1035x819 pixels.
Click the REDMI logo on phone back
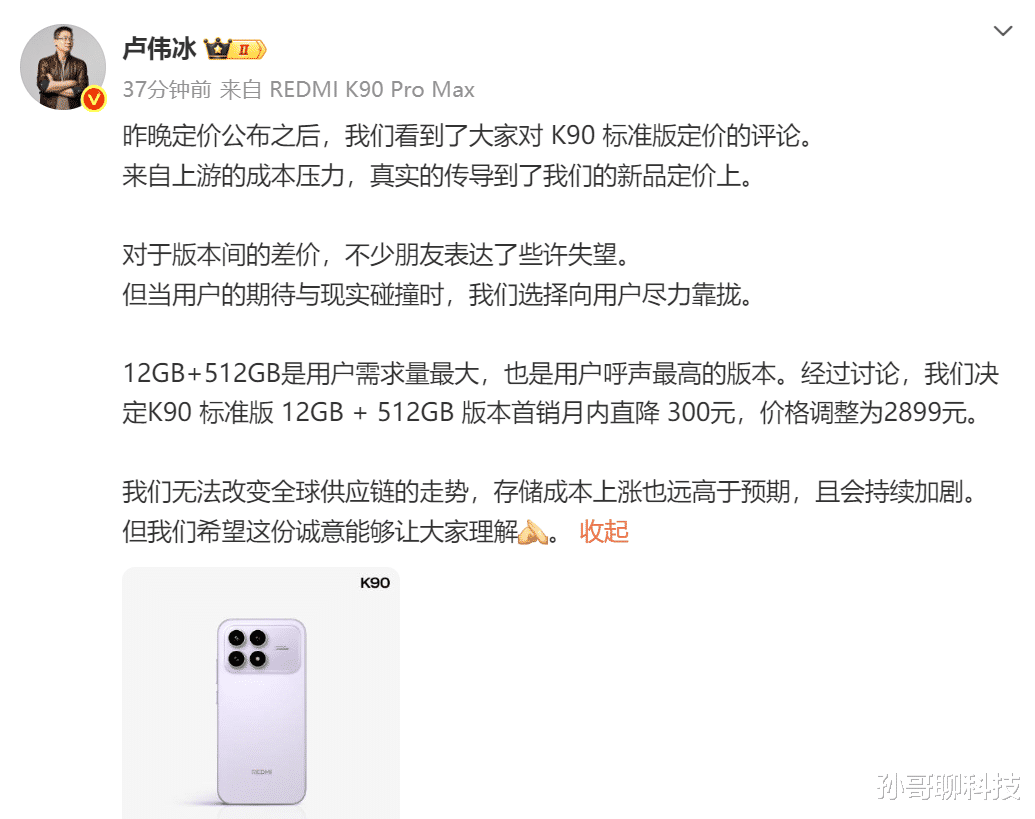261,771
